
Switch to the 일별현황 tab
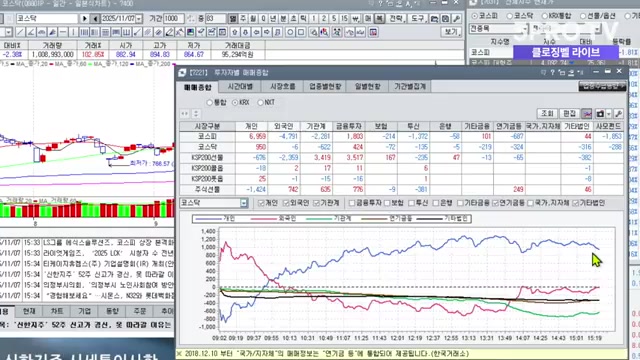coord(367,87)
